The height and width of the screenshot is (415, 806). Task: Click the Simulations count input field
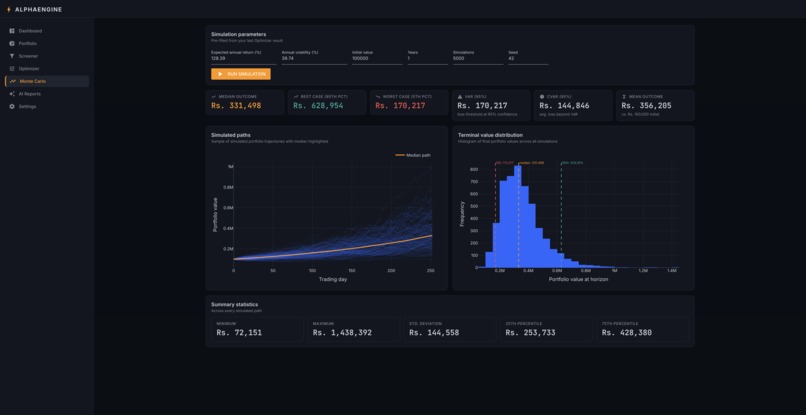pos(478,59)
